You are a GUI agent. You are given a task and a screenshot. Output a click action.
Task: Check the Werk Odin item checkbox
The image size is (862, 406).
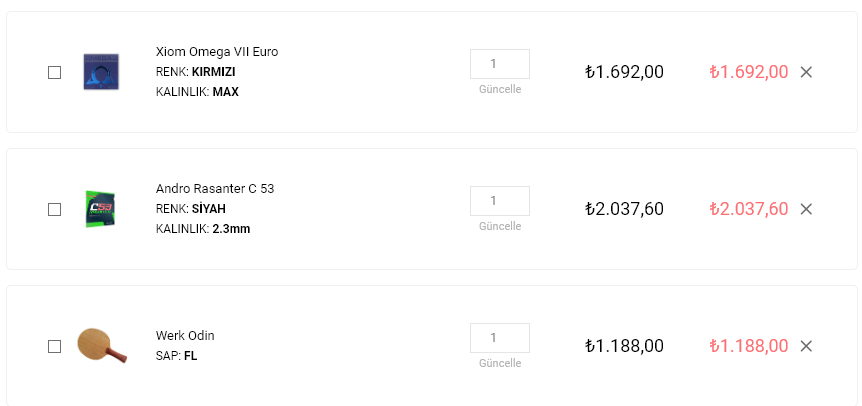click(54, 347)
